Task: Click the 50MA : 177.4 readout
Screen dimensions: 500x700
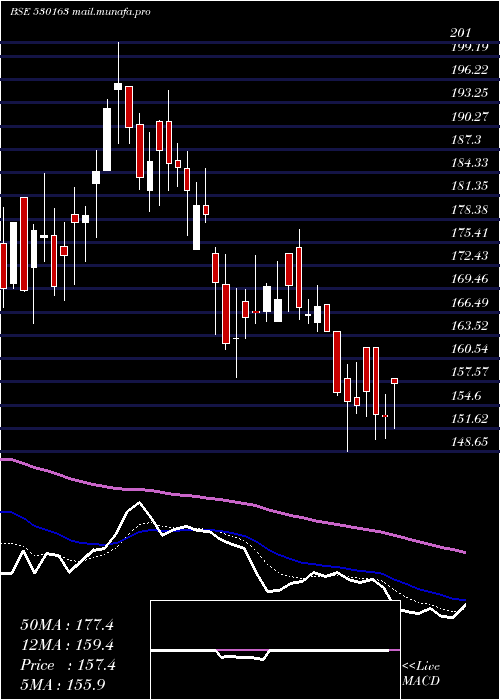Action: coord(67,625)
